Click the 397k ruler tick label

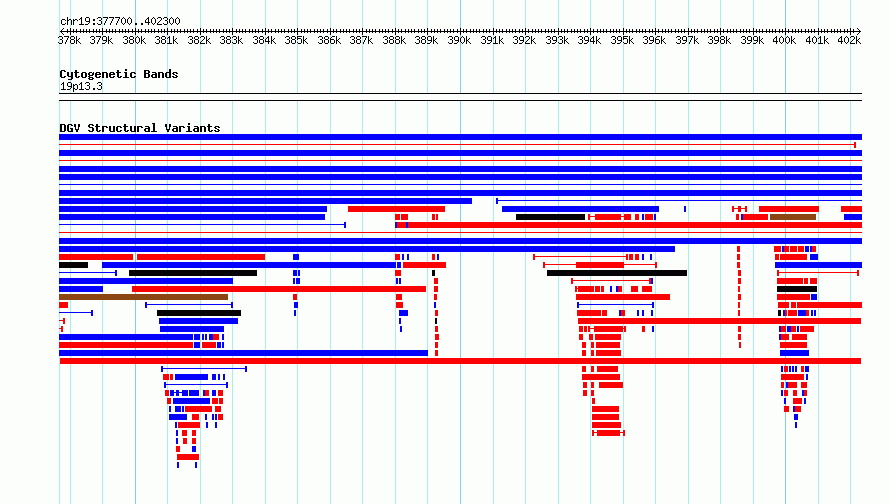coord(687,40)
